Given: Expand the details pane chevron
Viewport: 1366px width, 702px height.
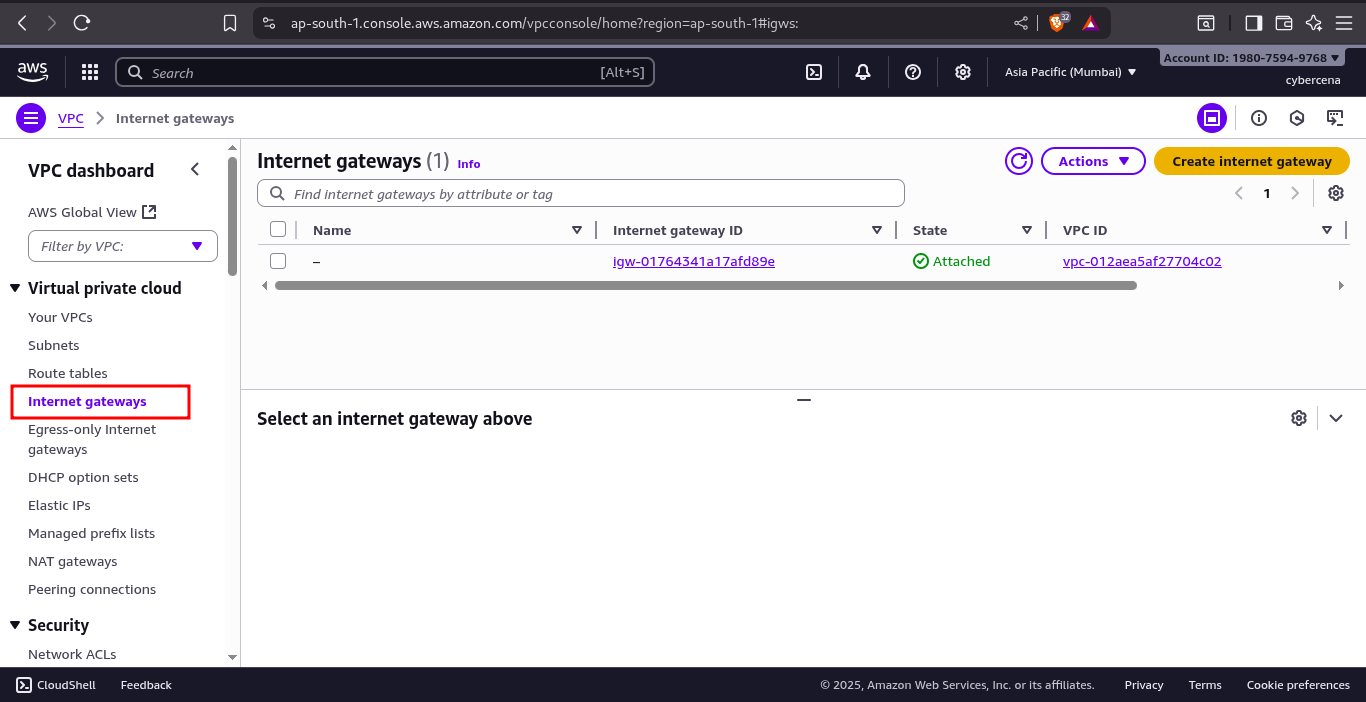Looking at the screenshot, I should point(1336,418).
